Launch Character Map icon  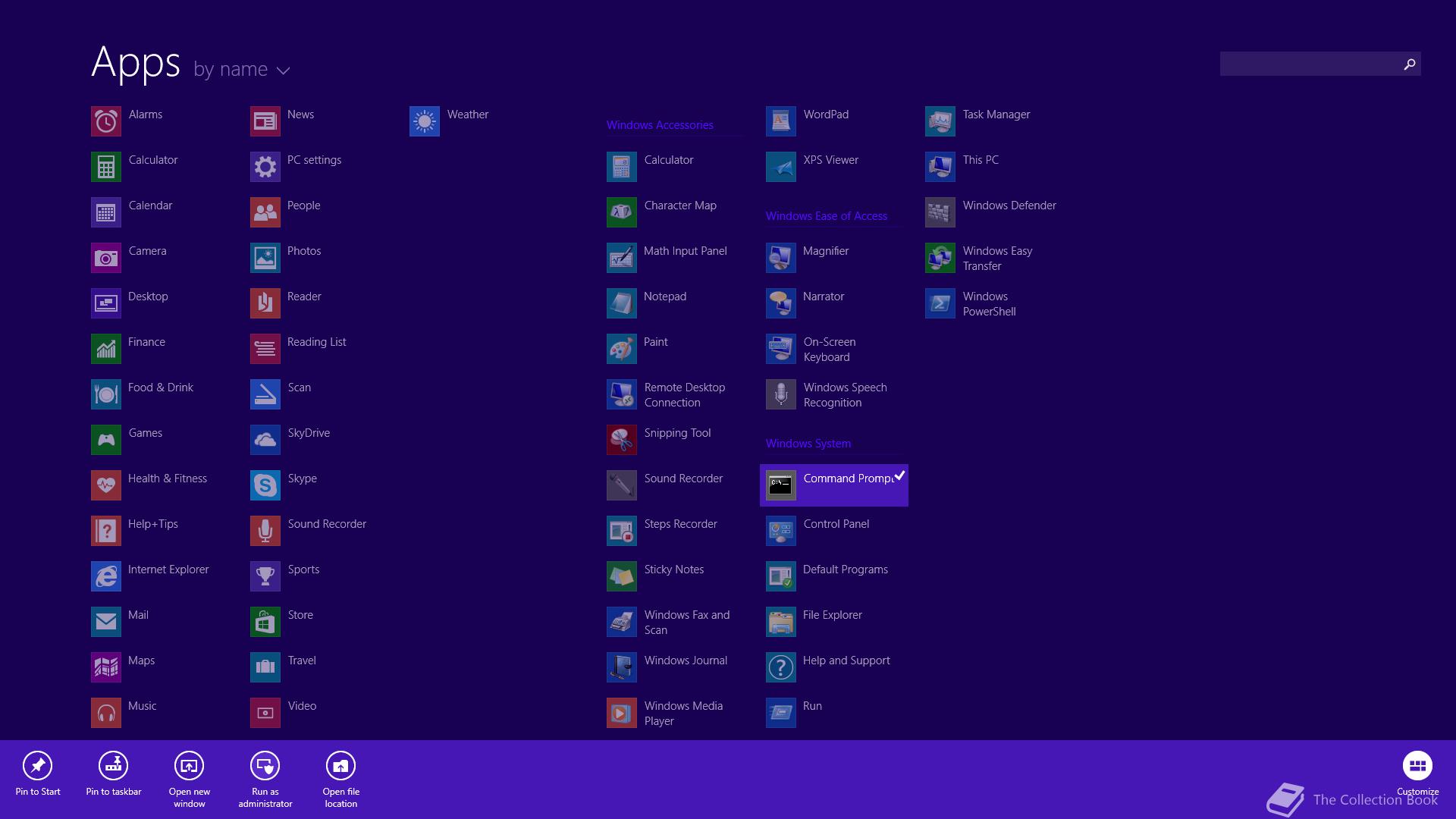[x=622, y=212]
